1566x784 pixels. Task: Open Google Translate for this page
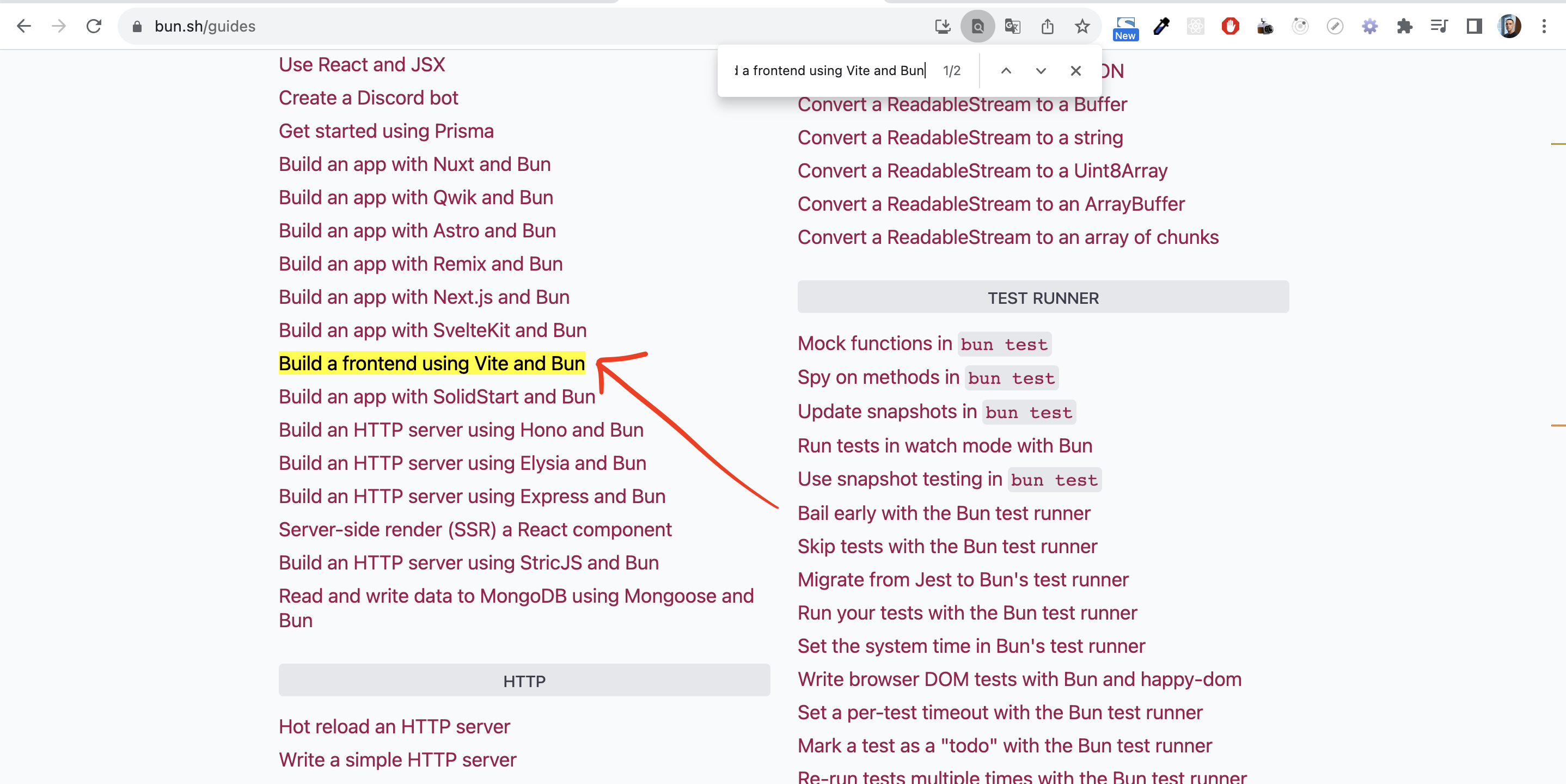1012,26
